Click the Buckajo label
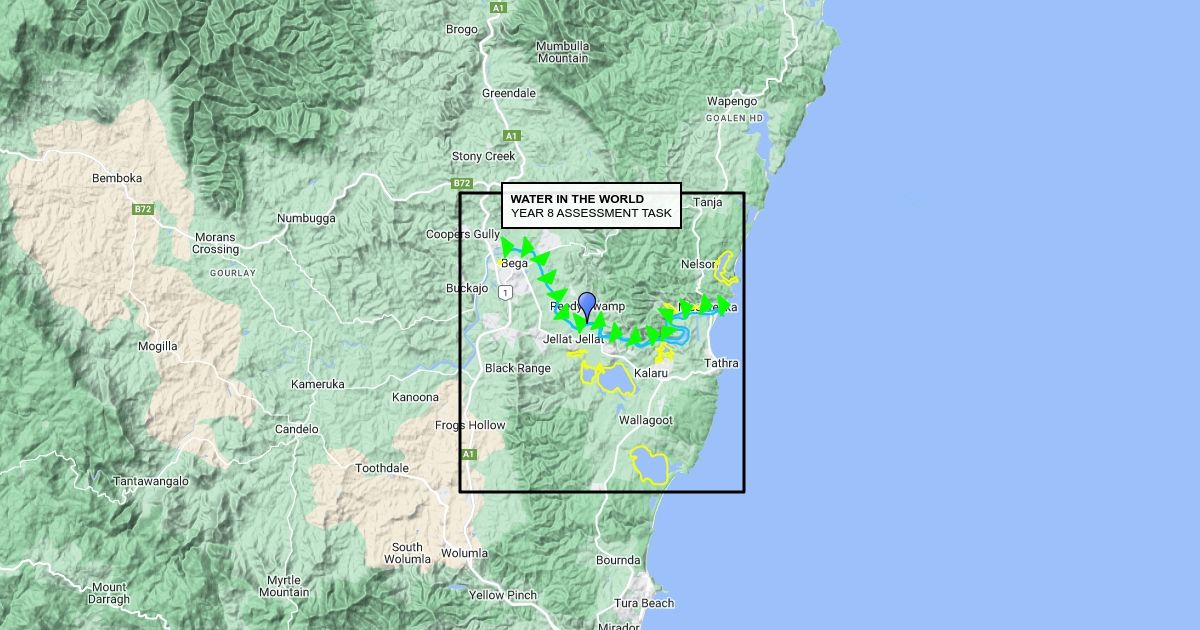 click(x=467, y=288)
